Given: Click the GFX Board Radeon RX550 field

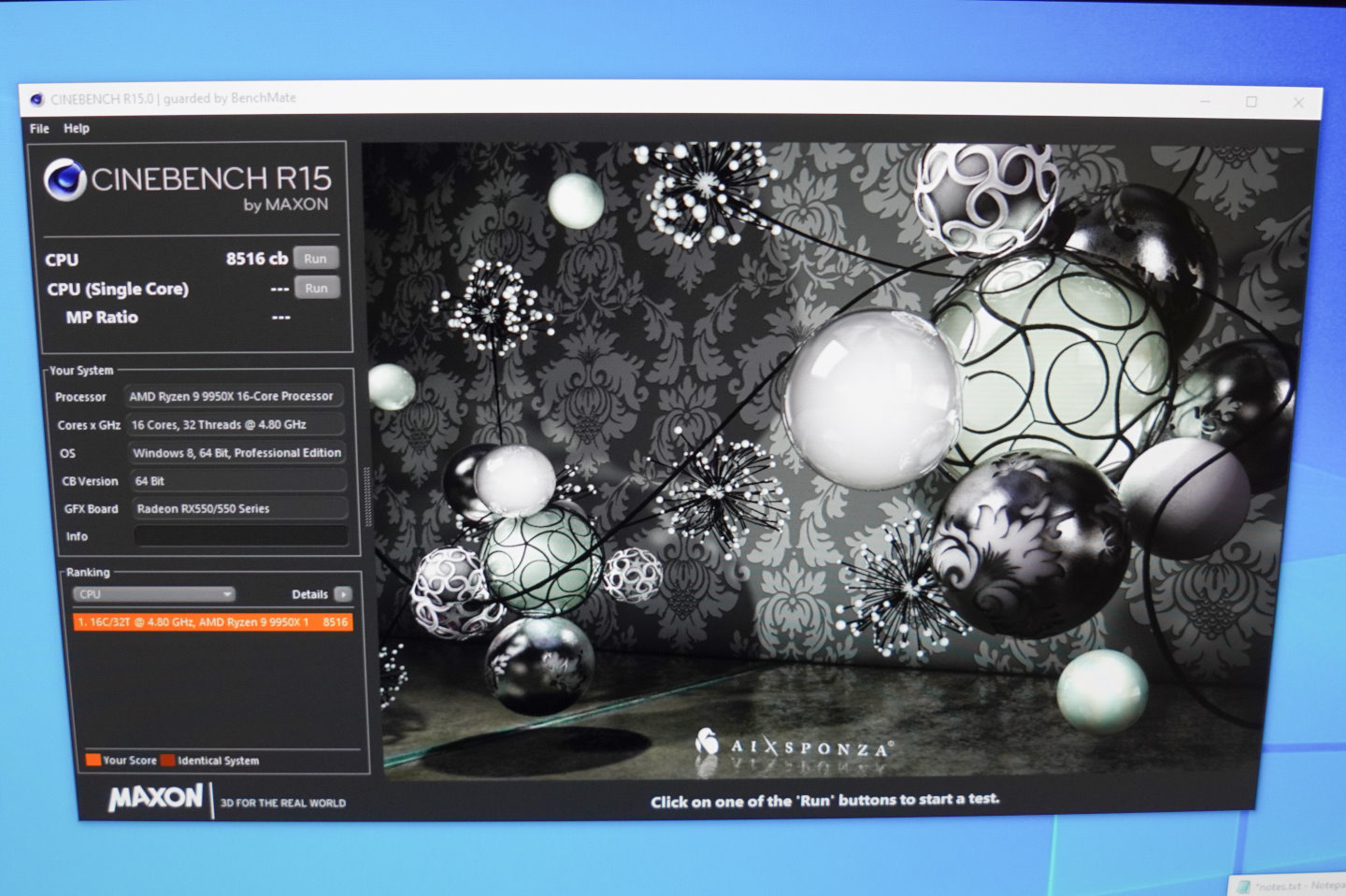Looking at the screenshot, I should (240, 508).
